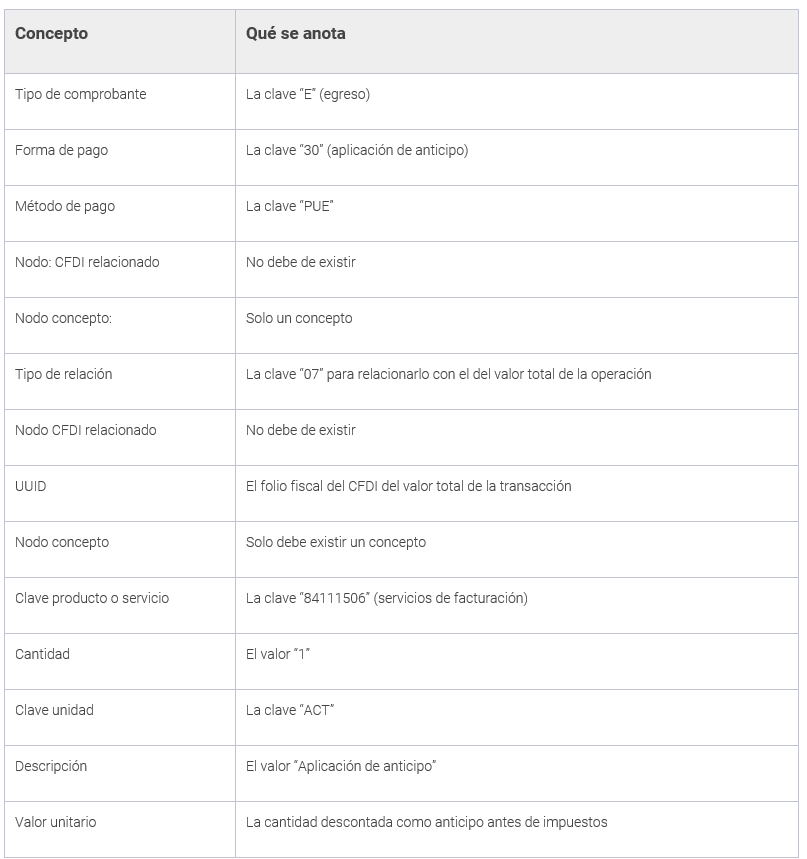Select the "Cantidad" row label
The width and height of the screenshot is (807, 859).
click(42, 654)
